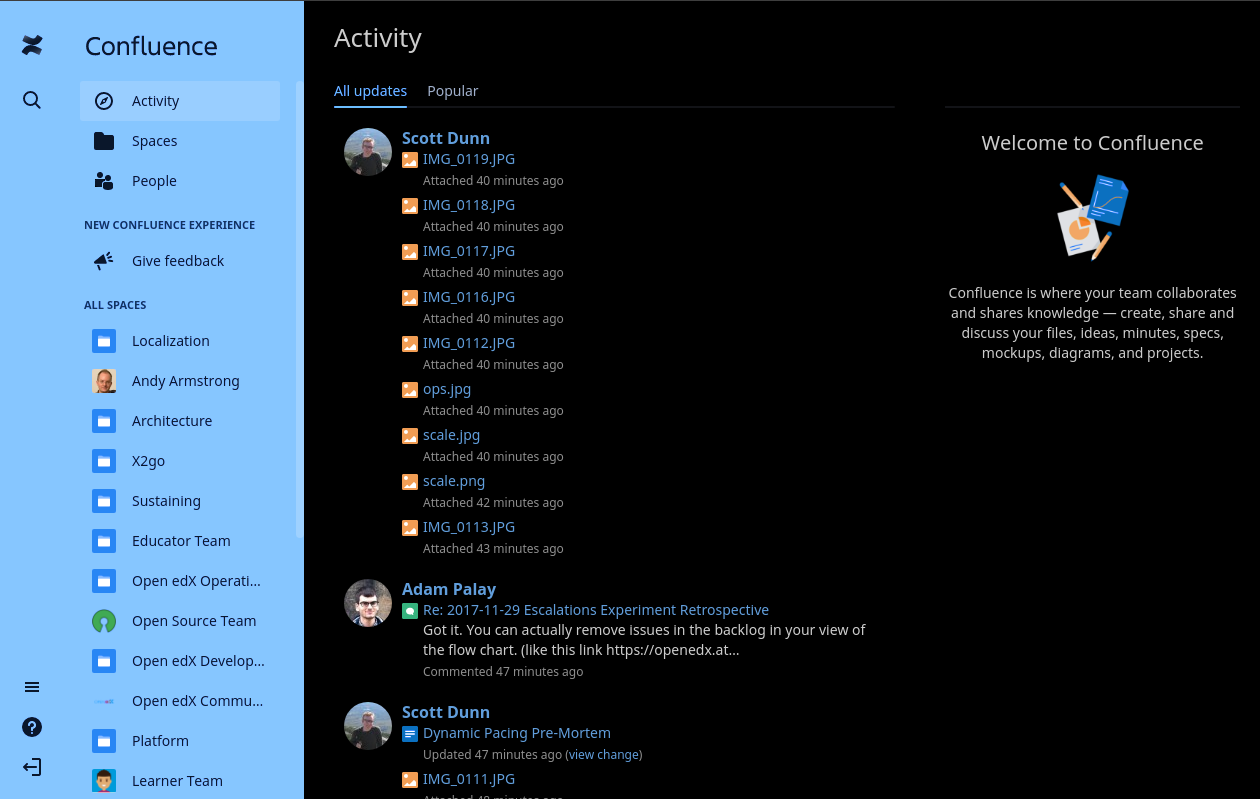Open the scale.jpg attachment
Screen dimensions: 1260x799
tap(451, 435)
